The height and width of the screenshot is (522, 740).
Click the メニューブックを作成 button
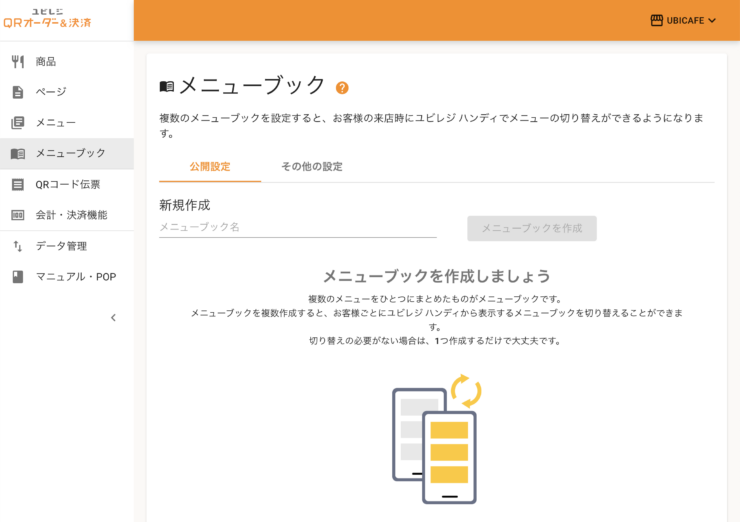click(532, 228)
